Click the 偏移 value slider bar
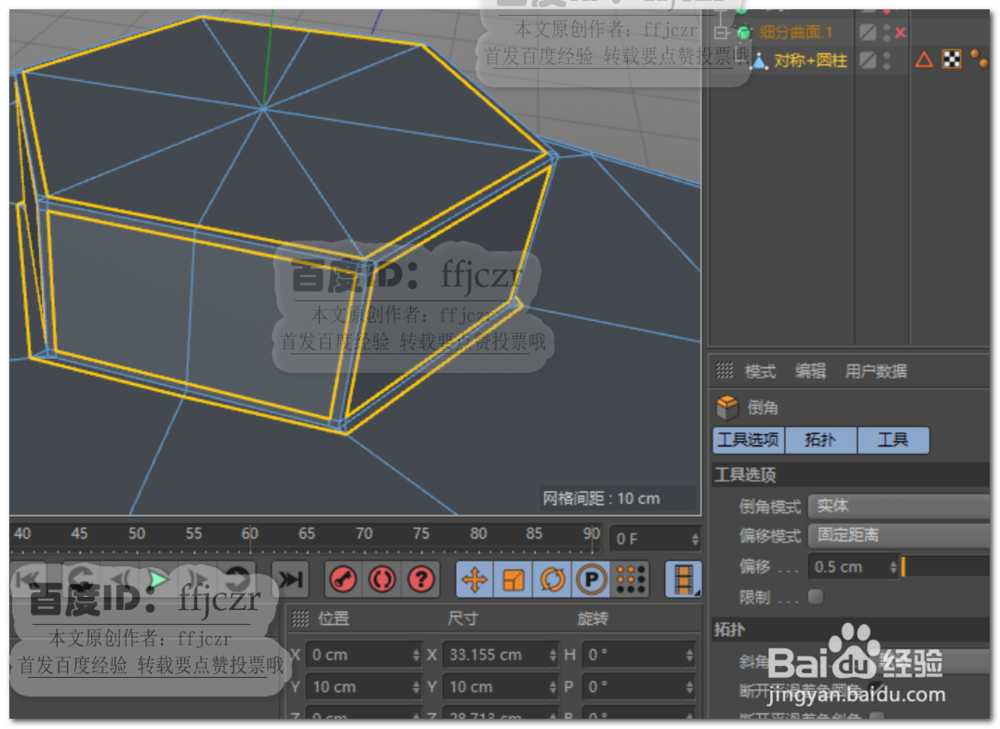 (945, 566)
